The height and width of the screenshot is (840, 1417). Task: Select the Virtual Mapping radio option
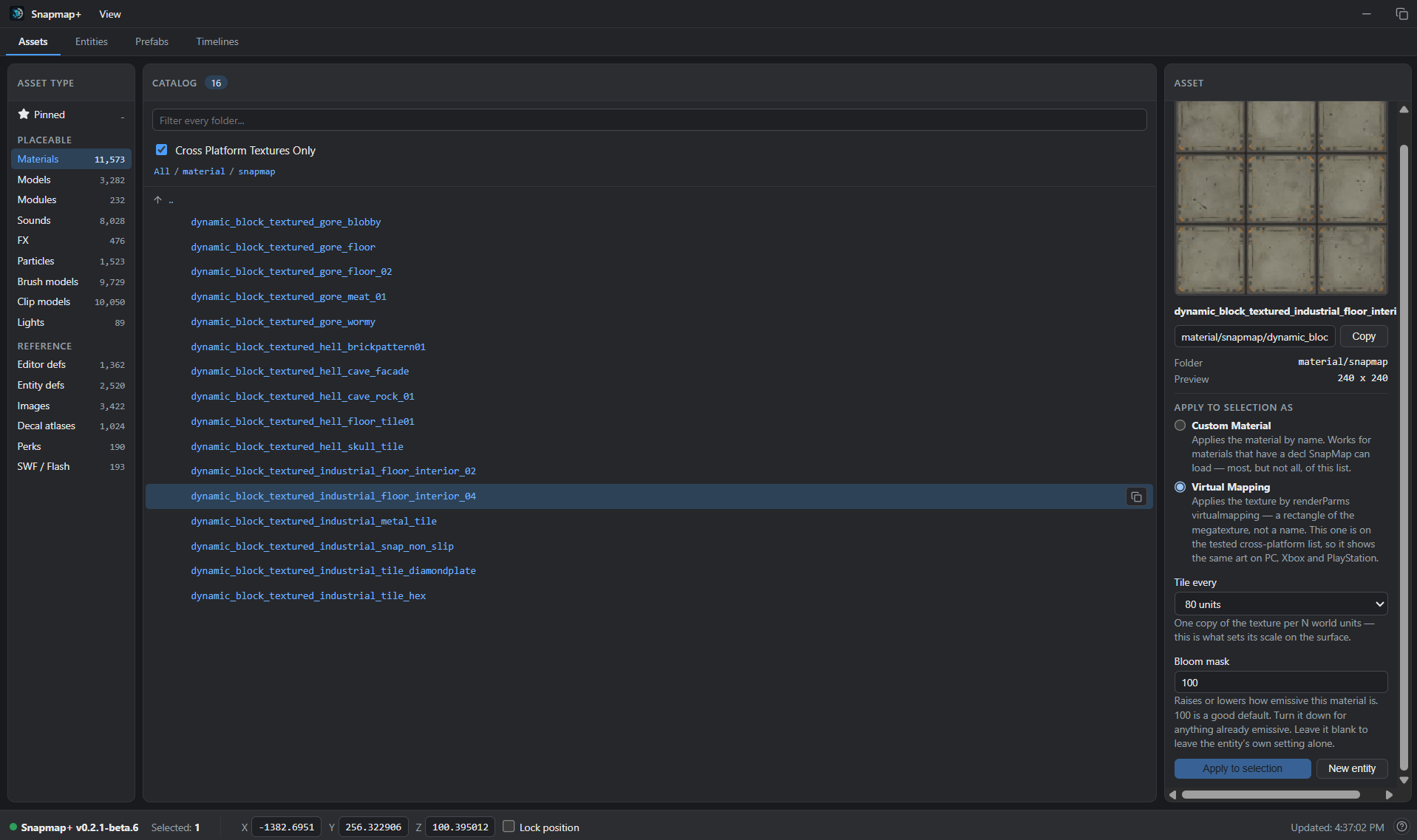tap(1180, 487)
